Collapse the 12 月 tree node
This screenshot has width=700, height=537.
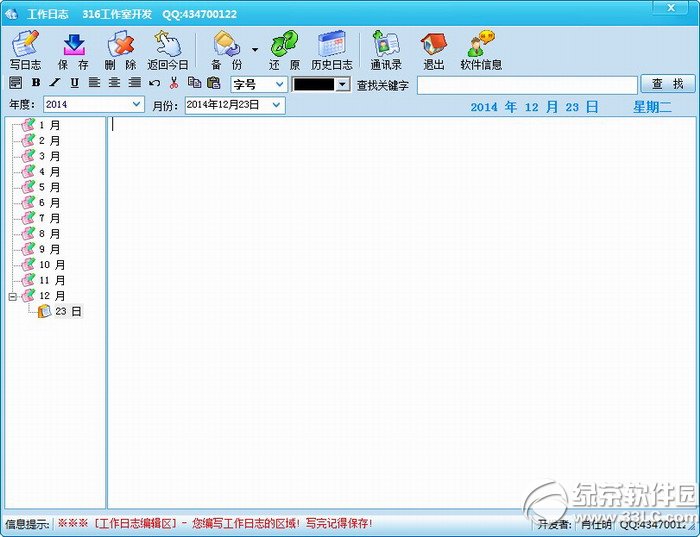12,296
